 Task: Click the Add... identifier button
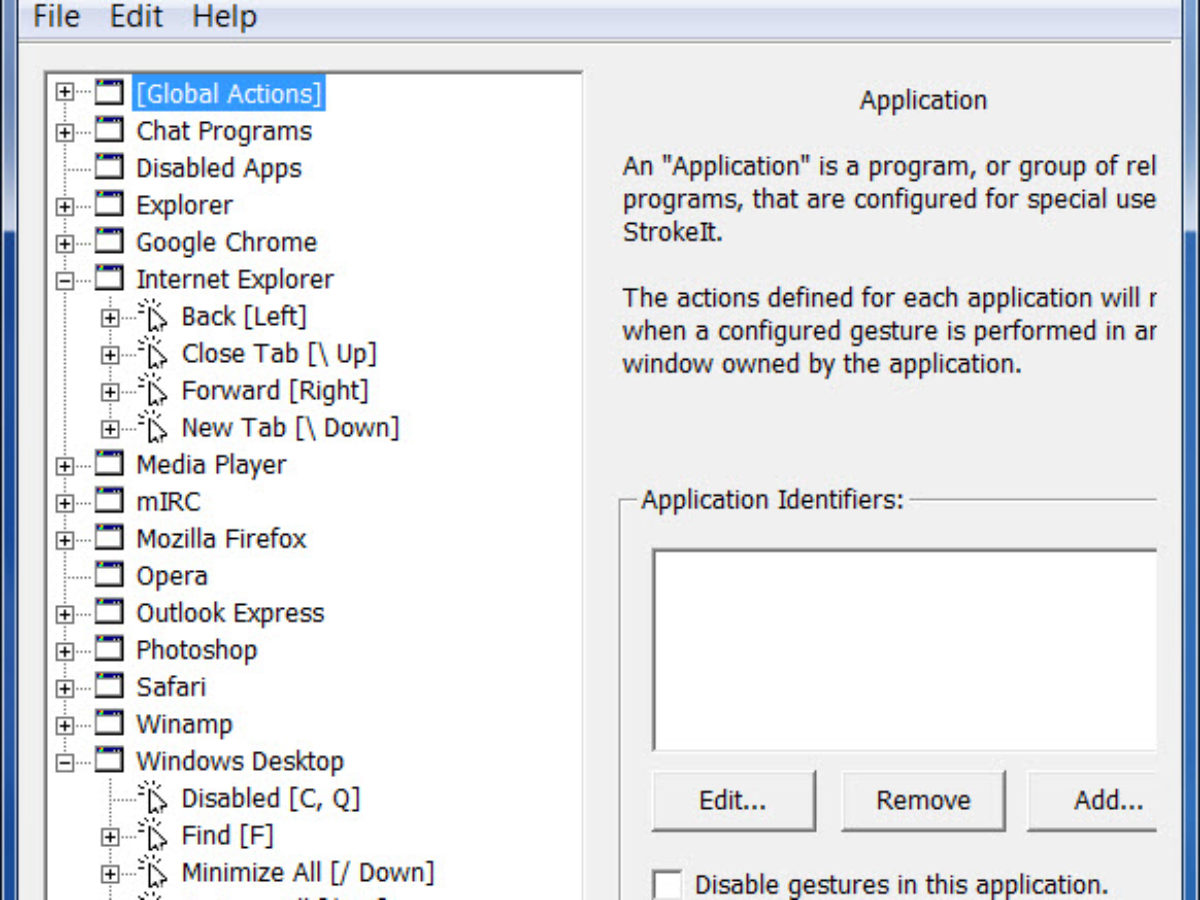[x=1093, y=800]
